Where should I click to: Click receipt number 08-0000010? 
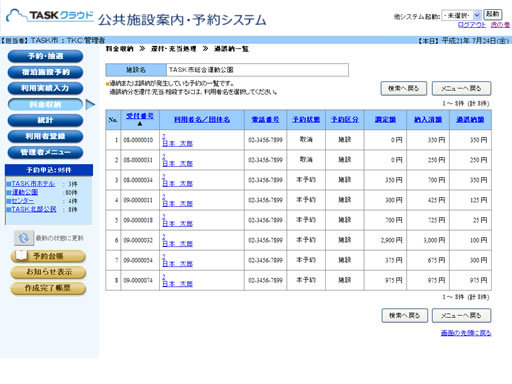tap(138, 140)
